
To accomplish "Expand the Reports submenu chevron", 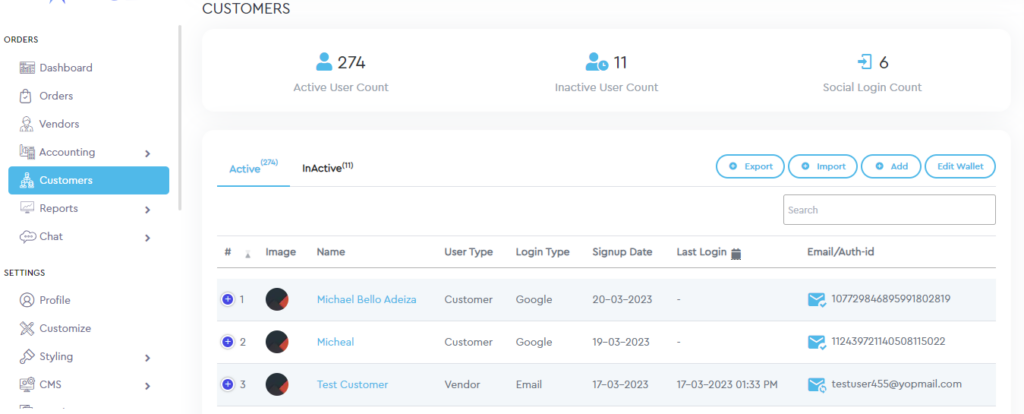I will tap(147, 209).
